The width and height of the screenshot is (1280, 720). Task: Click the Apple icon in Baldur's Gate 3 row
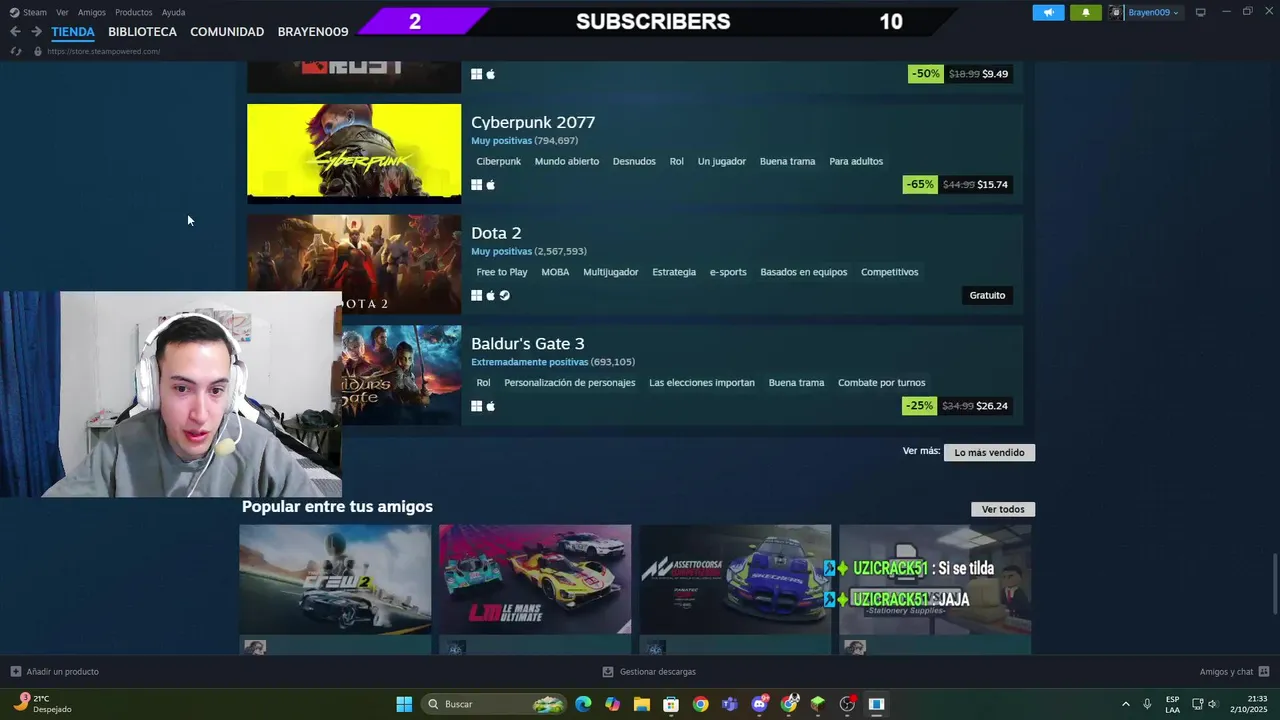point(491,406)
